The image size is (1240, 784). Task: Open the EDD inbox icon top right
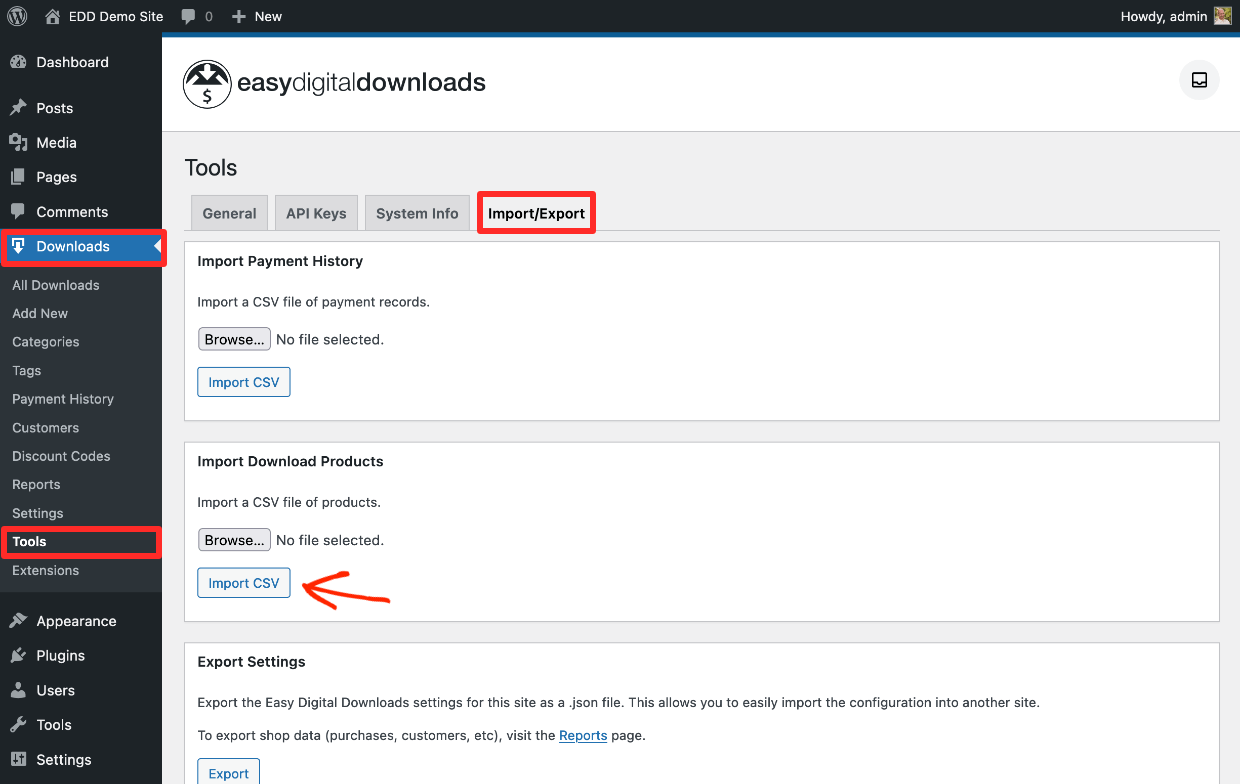click(1198, 80)
